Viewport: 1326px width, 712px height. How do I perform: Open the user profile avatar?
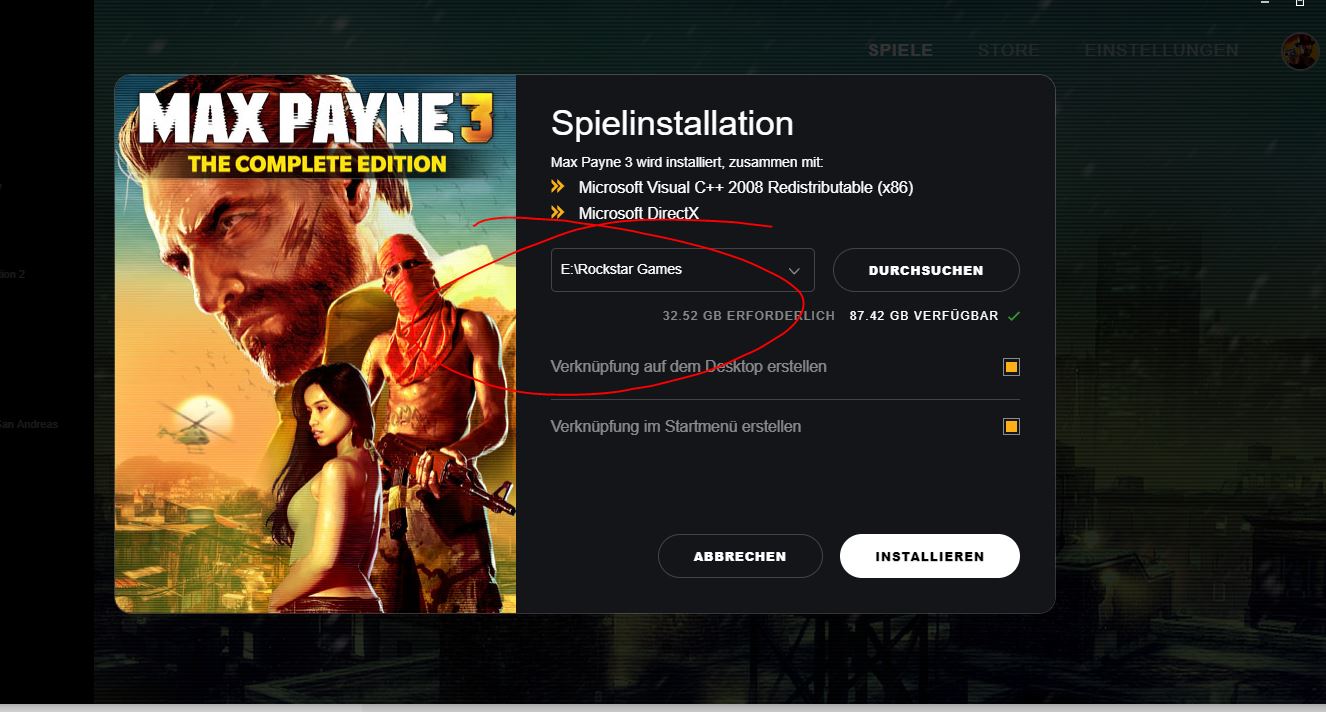pyautogui.click(x=1301, y=51)
